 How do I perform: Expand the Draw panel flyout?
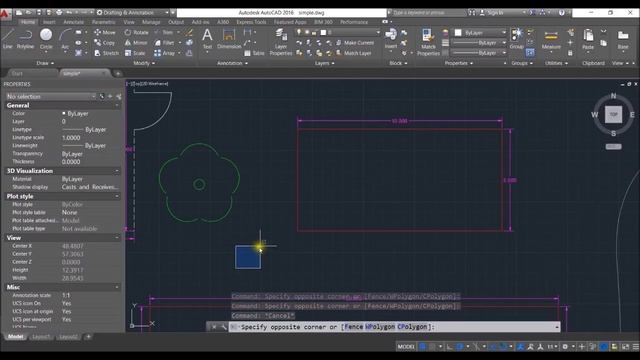click(x=45, y=63)
